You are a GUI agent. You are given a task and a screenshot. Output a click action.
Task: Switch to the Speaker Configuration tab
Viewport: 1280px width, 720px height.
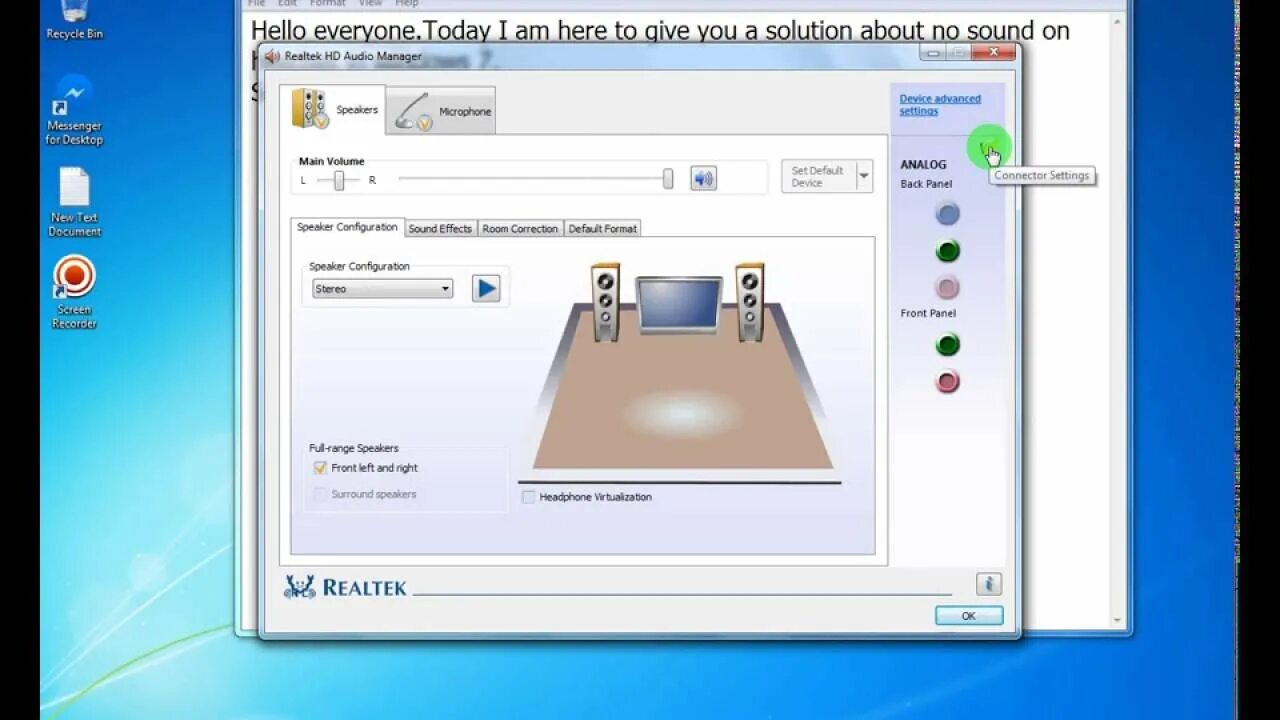347,228
